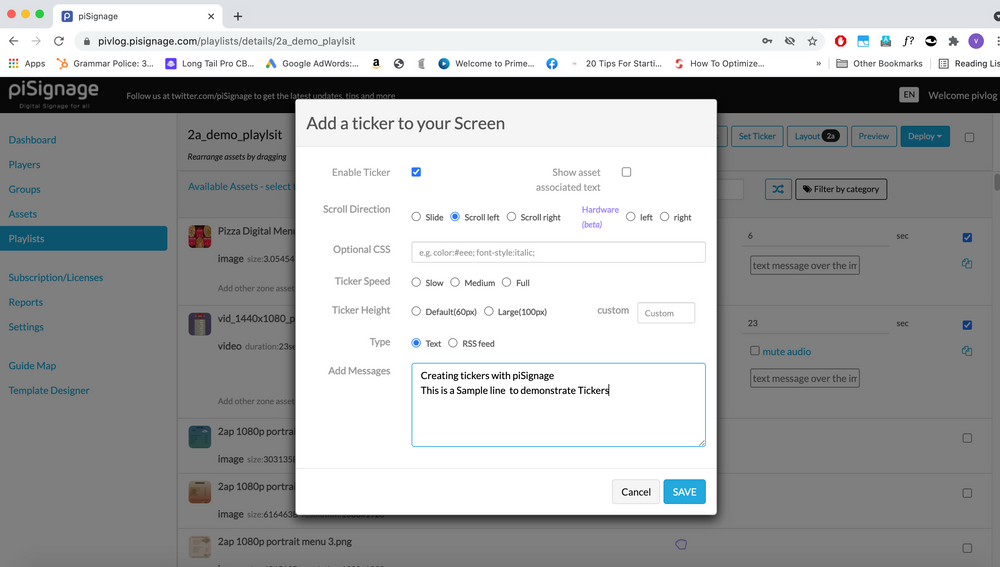The image size is (1000, 567).
Task: Open the Amazon bookmark icon
Action: [x=376, y=63]
